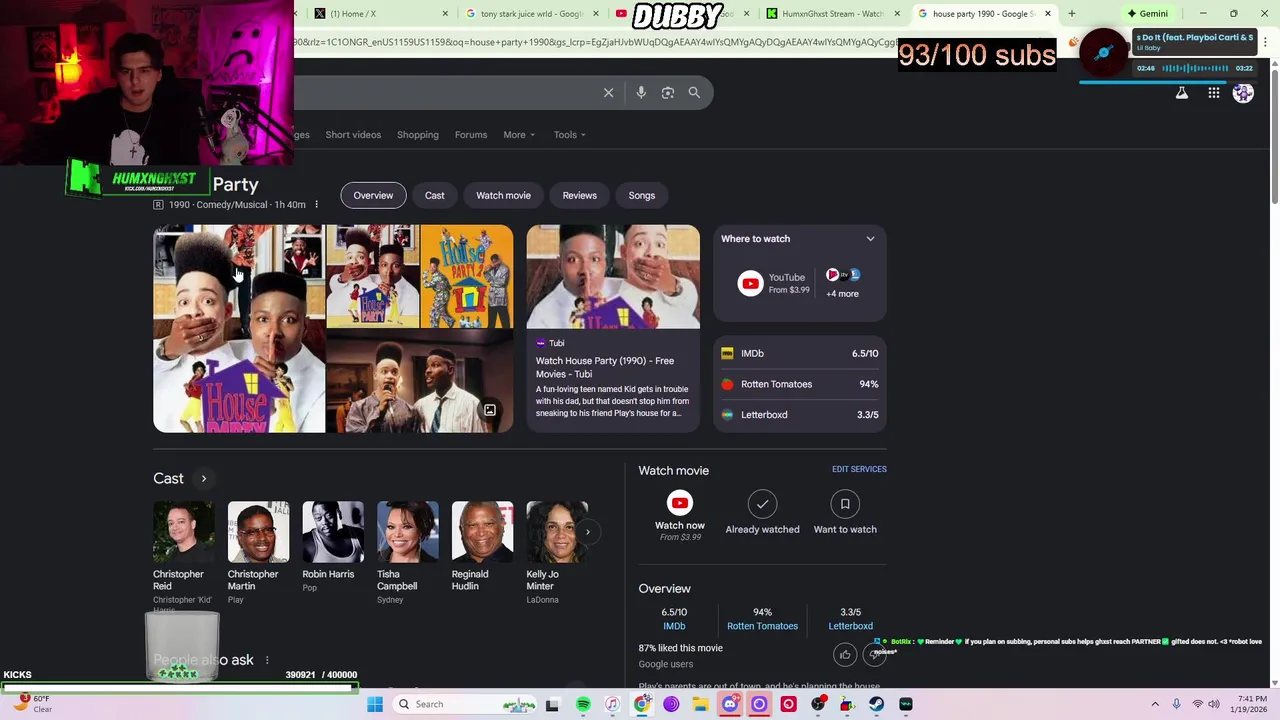Close the house party 1990 tab
Image resolution: width=1280 pixels, height=720 pixels.
(1048, 13)
